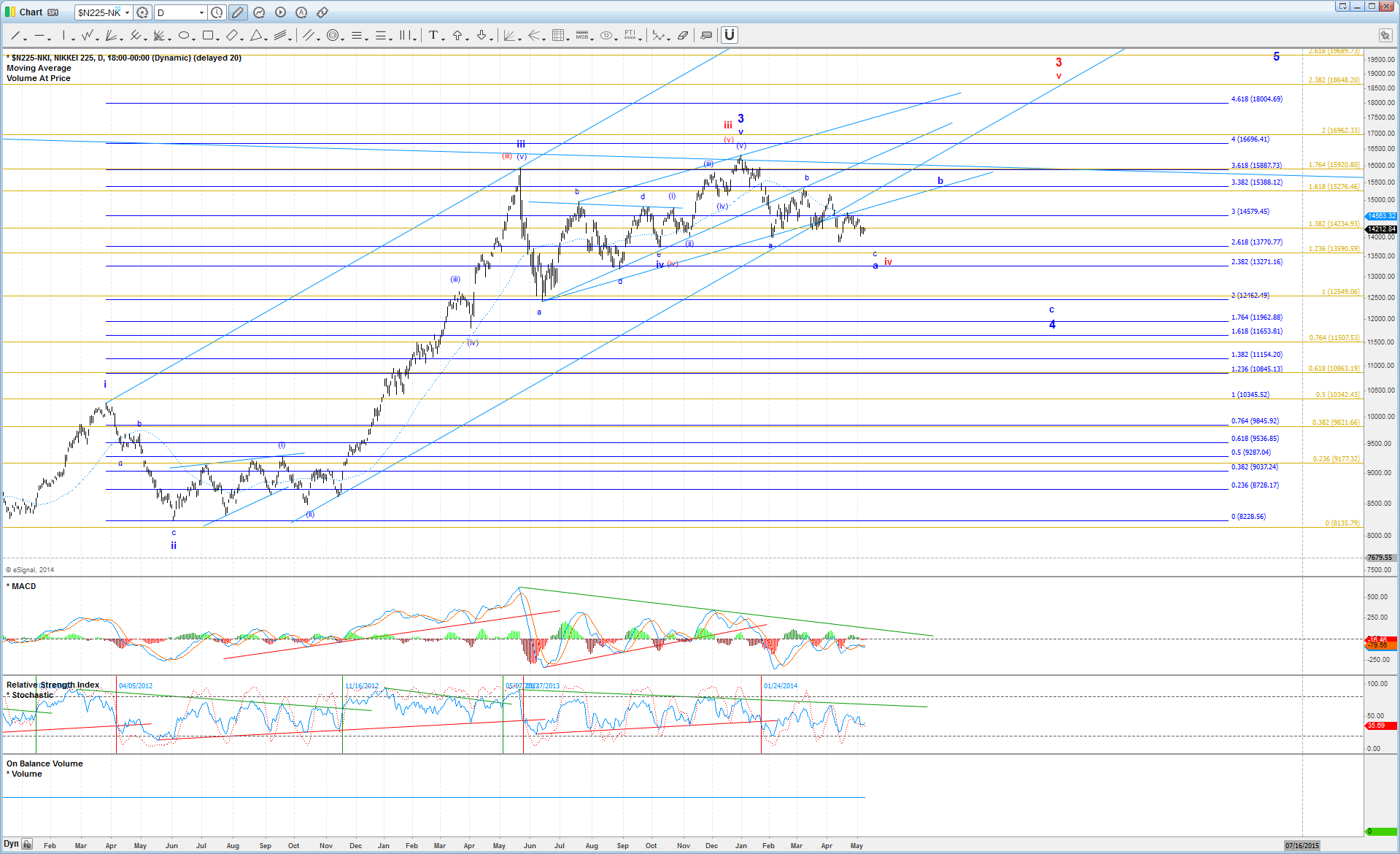Open the alerts (A) icon menu
Screen dimensions: 1400x854
(301, 12)
